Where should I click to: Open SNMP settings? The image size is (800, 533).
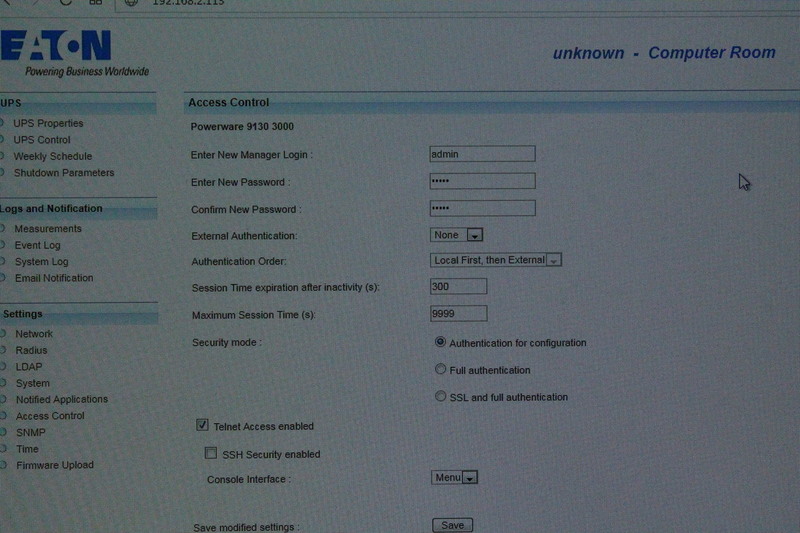click(x=31, y=433)
